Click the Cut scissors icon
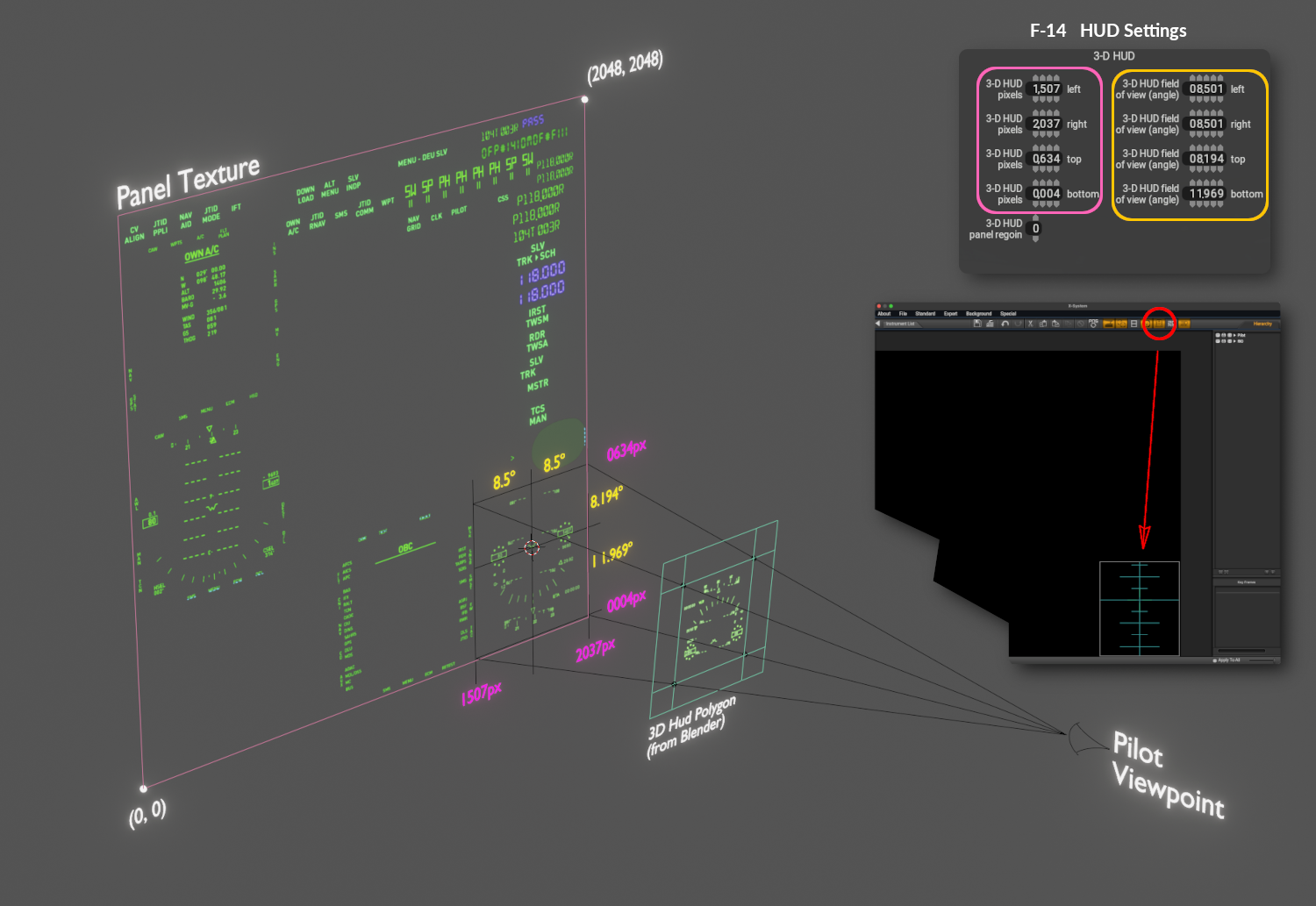Image resolution: width=1316 pixels, height=906 pixels. tap(1030, 324)
